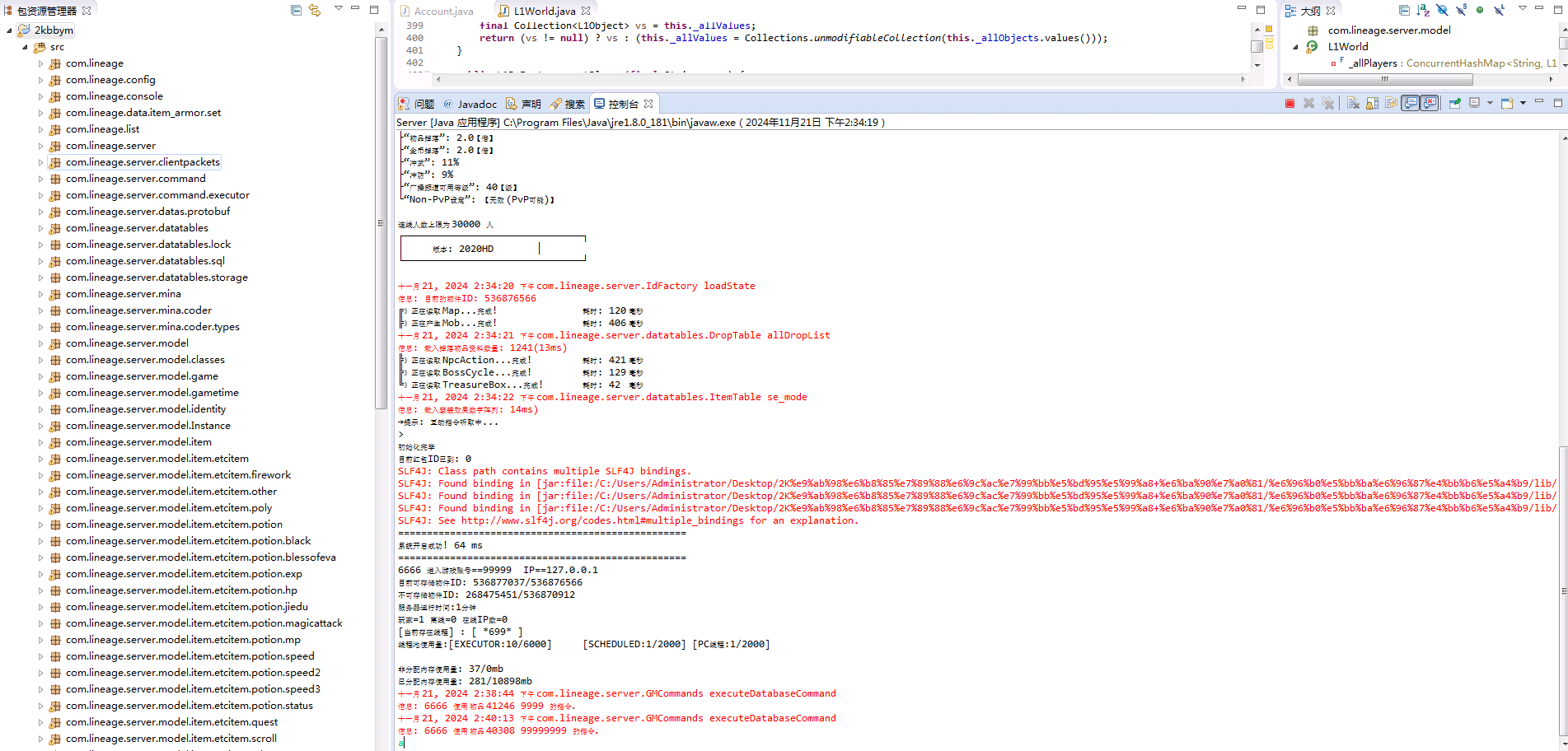
Task: Click the Display Selected Console icon
Action: pyautogui.click(x=1475, y=103)
